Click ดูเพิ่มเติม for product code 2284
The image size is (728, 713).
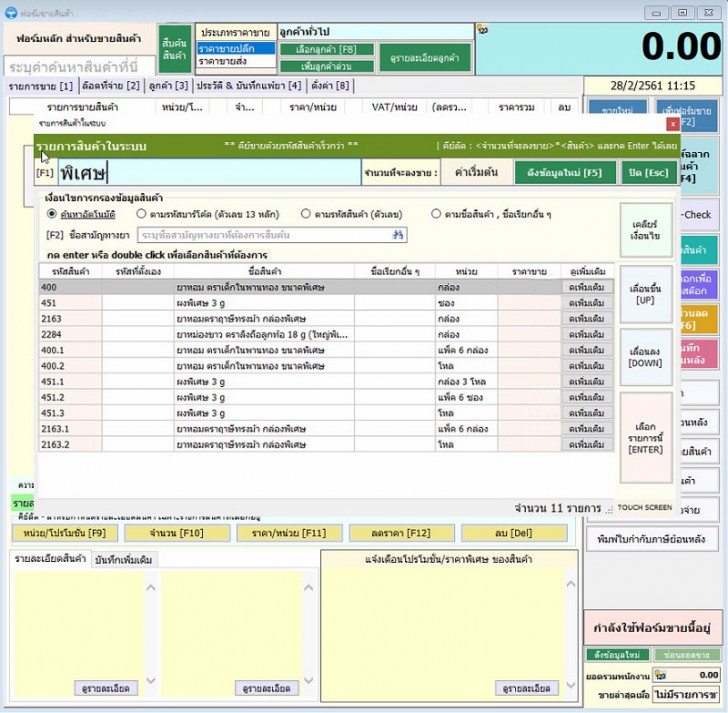[x=586, y=334]
